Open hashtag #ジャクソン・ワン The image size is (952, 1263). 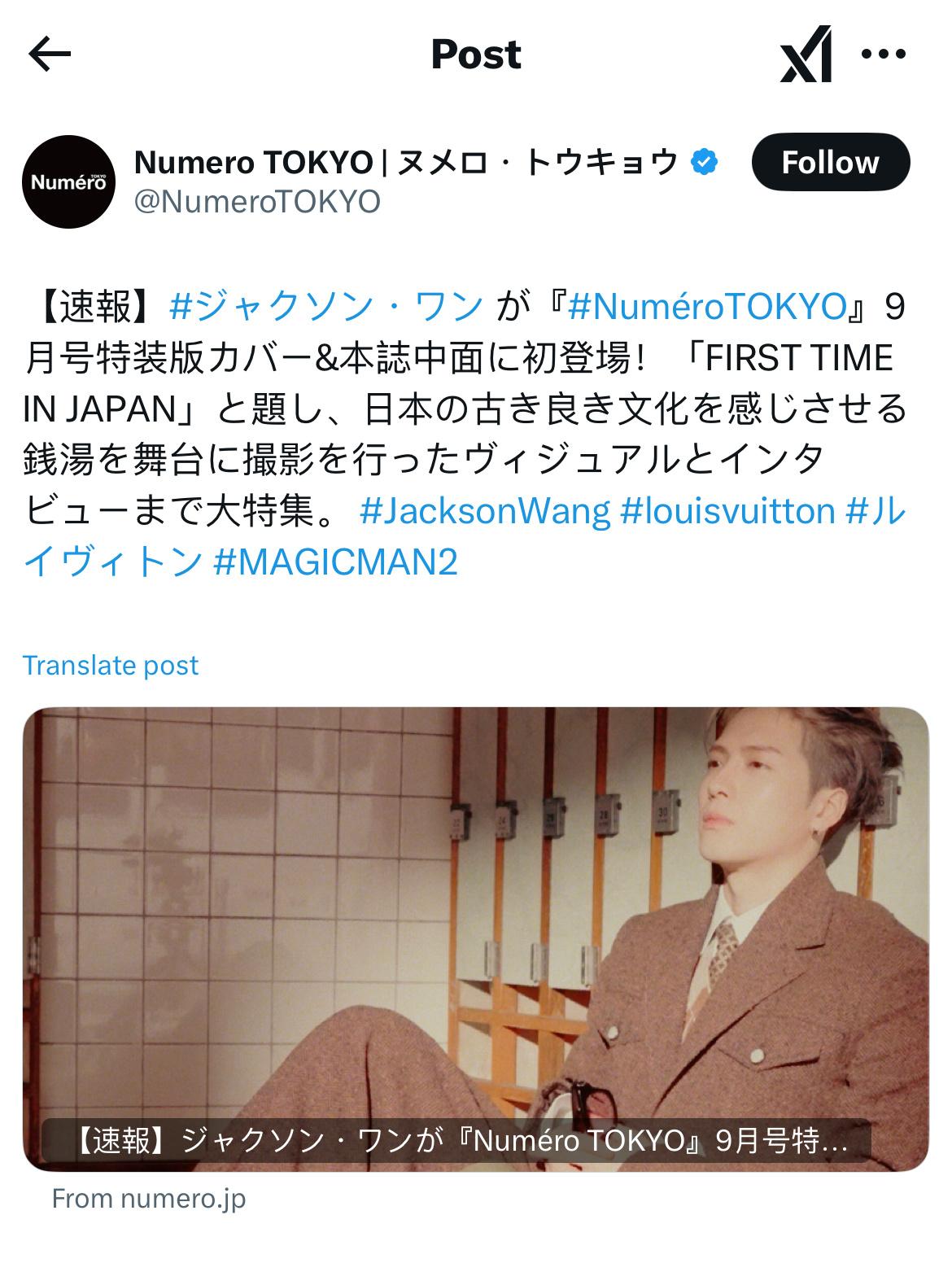[x=327, y=308]
